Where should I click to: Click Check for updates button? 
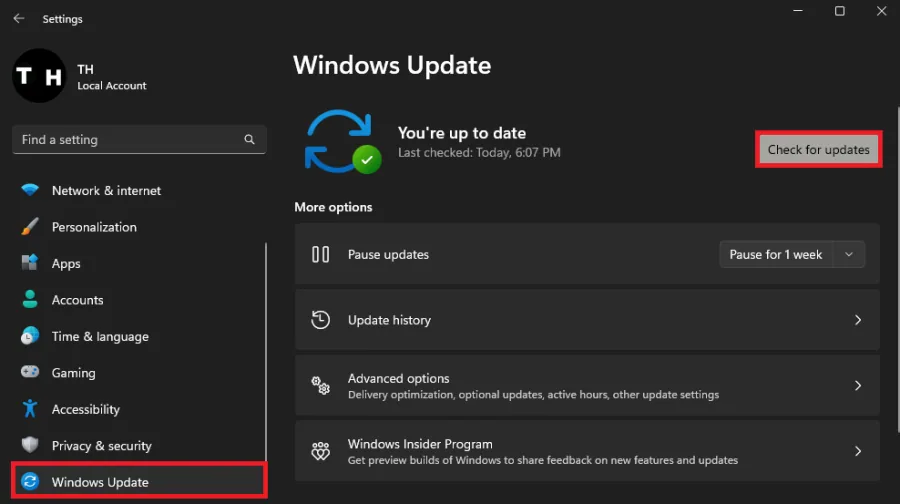tap(818, 149)
